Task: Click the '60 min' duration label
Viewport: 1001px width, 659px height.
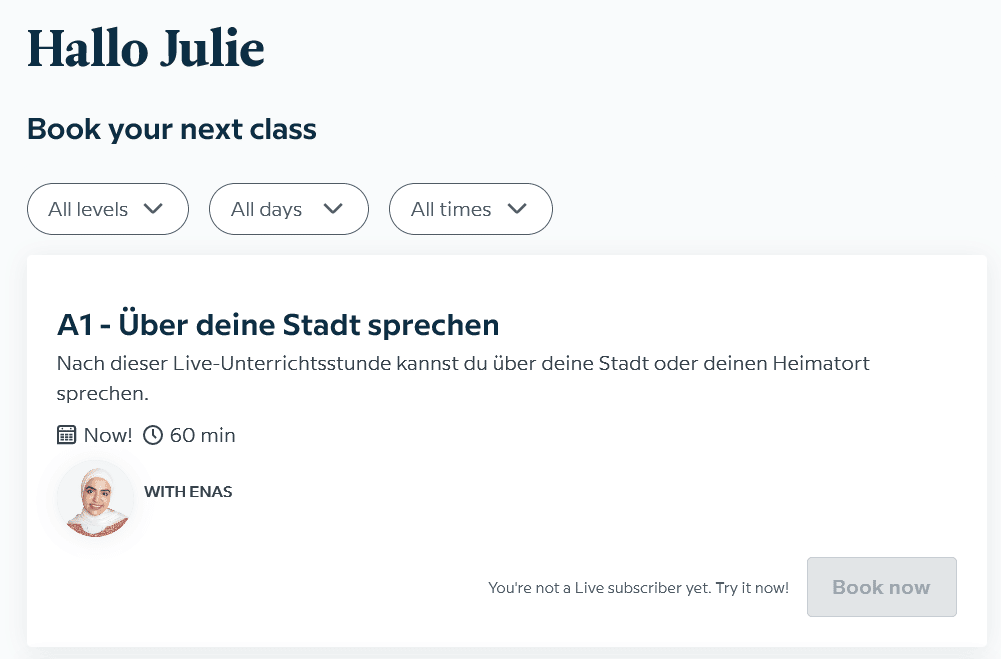Action: 203,435
